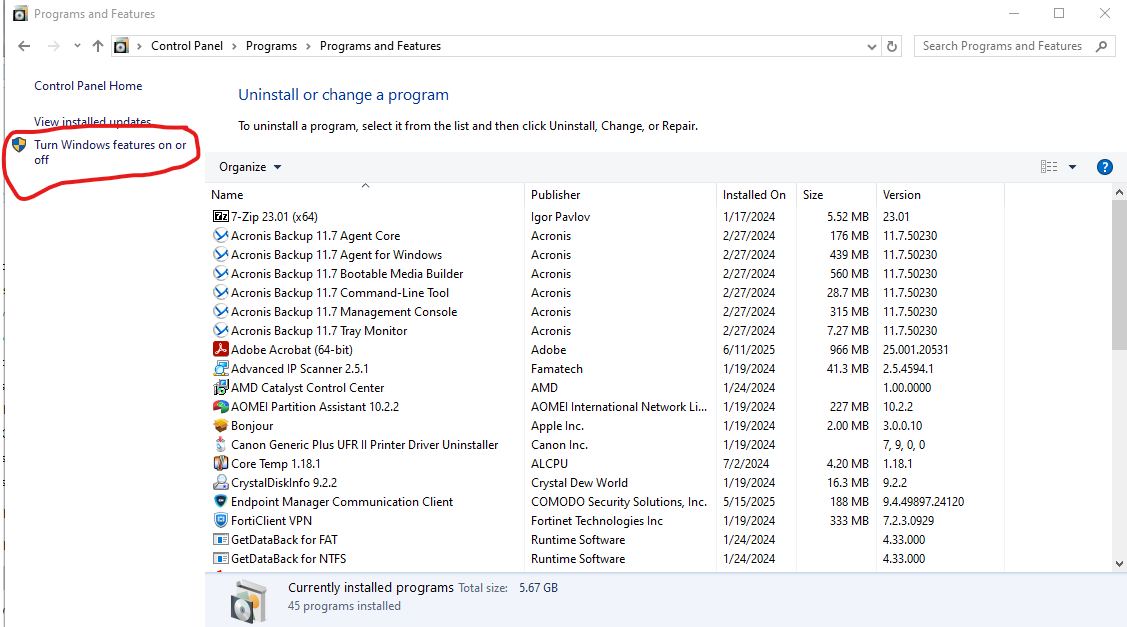Expand the view options dropdown arrow
The image size is (1127, 627).
[x=1072, y=167]
